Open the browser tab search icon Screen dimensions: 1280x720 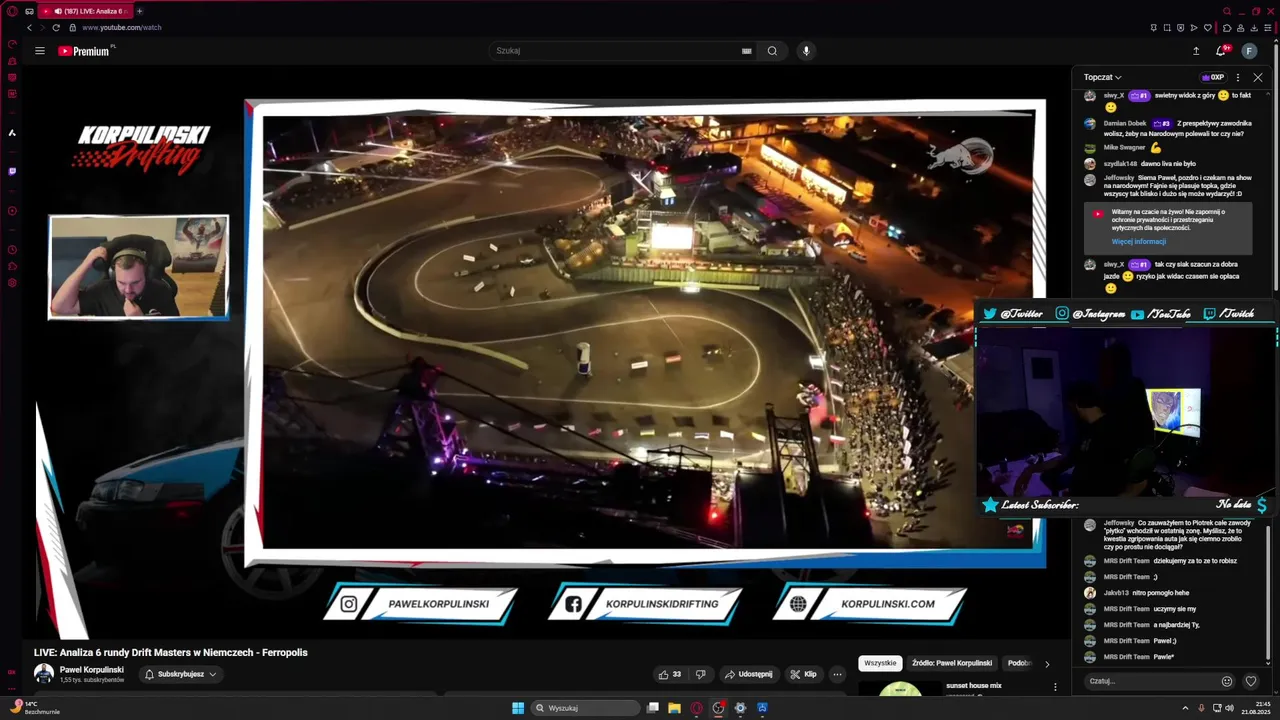1227,11
